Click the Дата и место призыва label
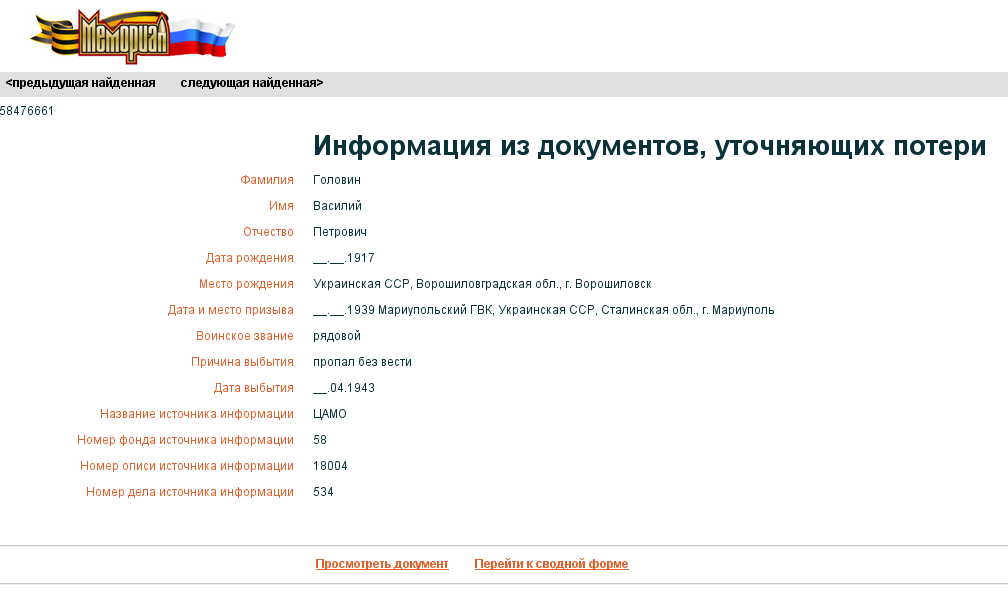The image size is (1008, 596). (x=231, y=310)
